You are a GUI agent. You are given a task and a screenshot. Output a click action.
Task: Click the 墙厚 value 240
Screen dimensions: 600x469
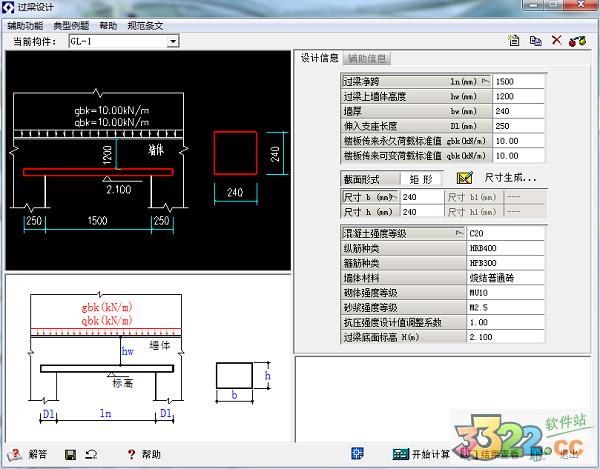coord(518,111)
